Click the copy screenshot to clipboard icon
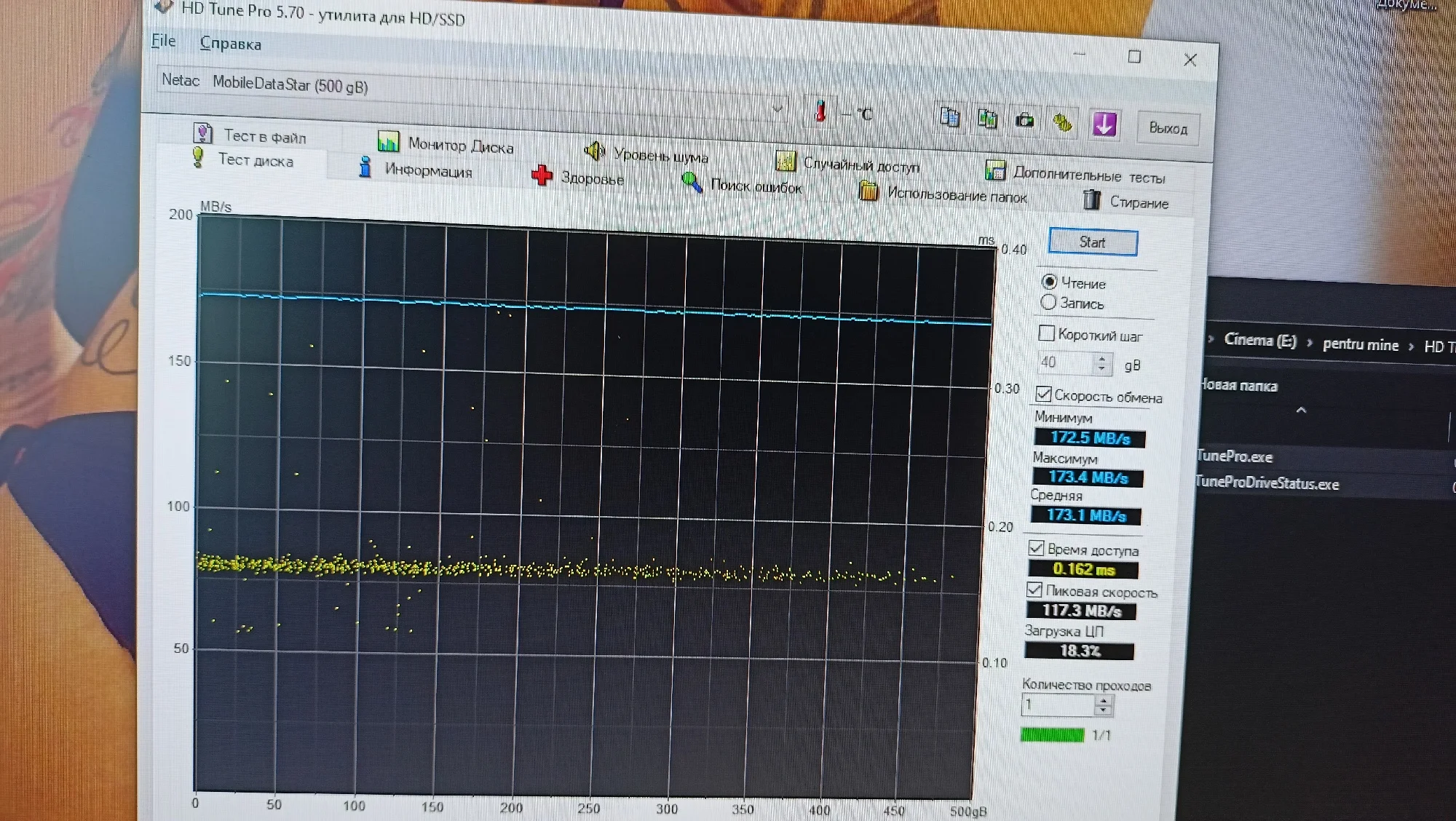The height and width of the screenshot is (821, 1456). tap(987, 119)
